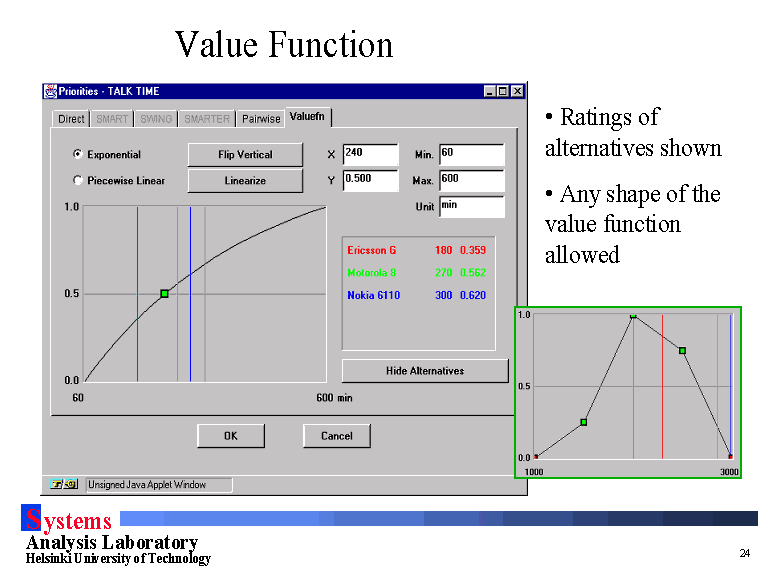This screenshot has height=576, width=768.
Task: Click the status bar icon beside Unsigned Java Applet
Action: pyautogui.click(x=64, y=485)
